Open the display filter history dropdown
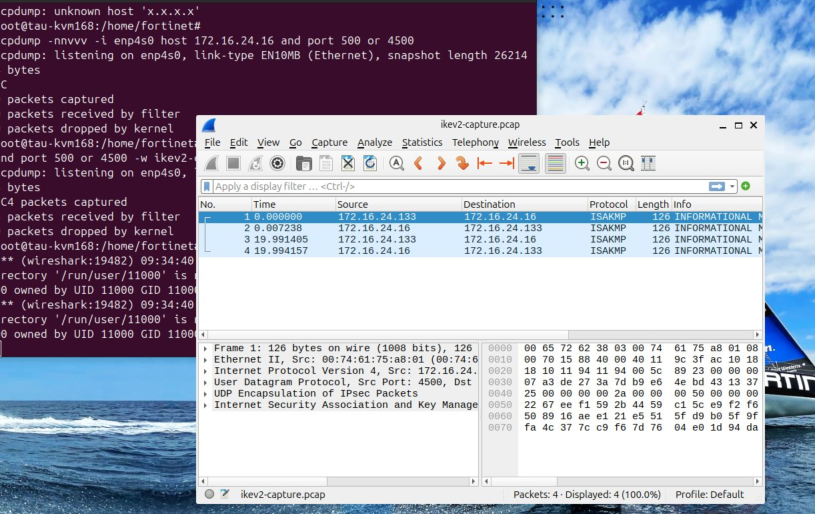The height and width of the screenshot is (514, 815). (732, 186)
